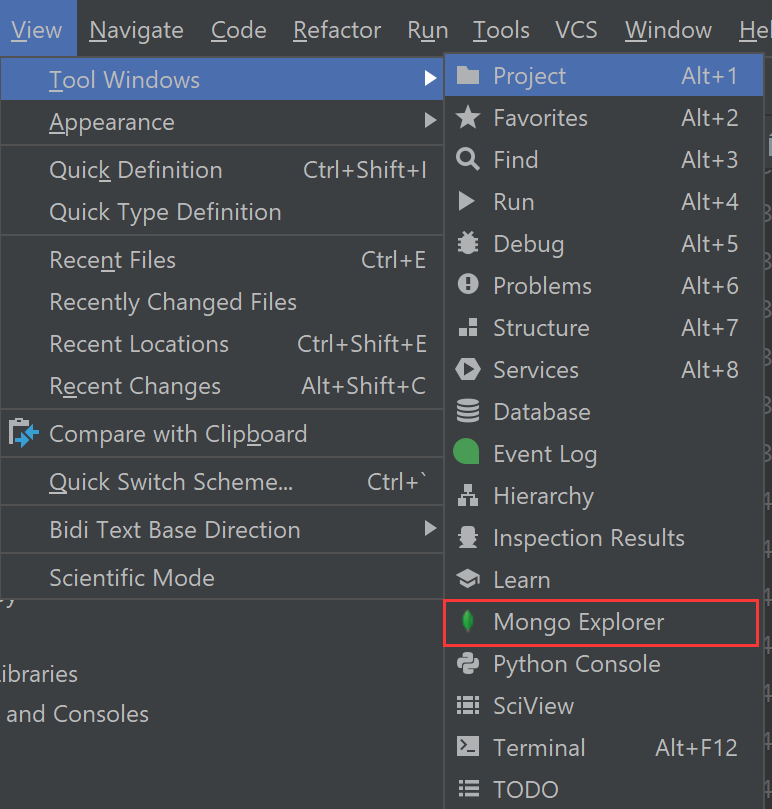772x809 pixels.
Task: Click the Python Console icon
Action: click(x=466, y=663)
